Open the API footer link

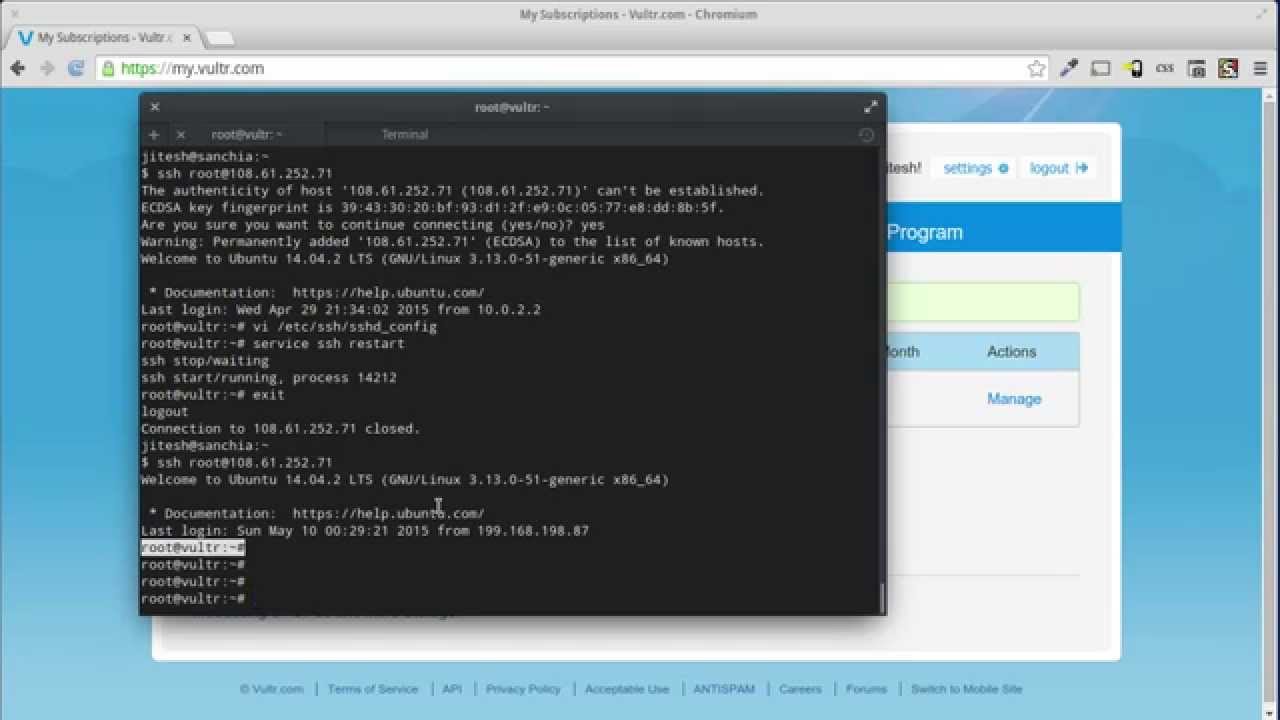tap(452, 689)
